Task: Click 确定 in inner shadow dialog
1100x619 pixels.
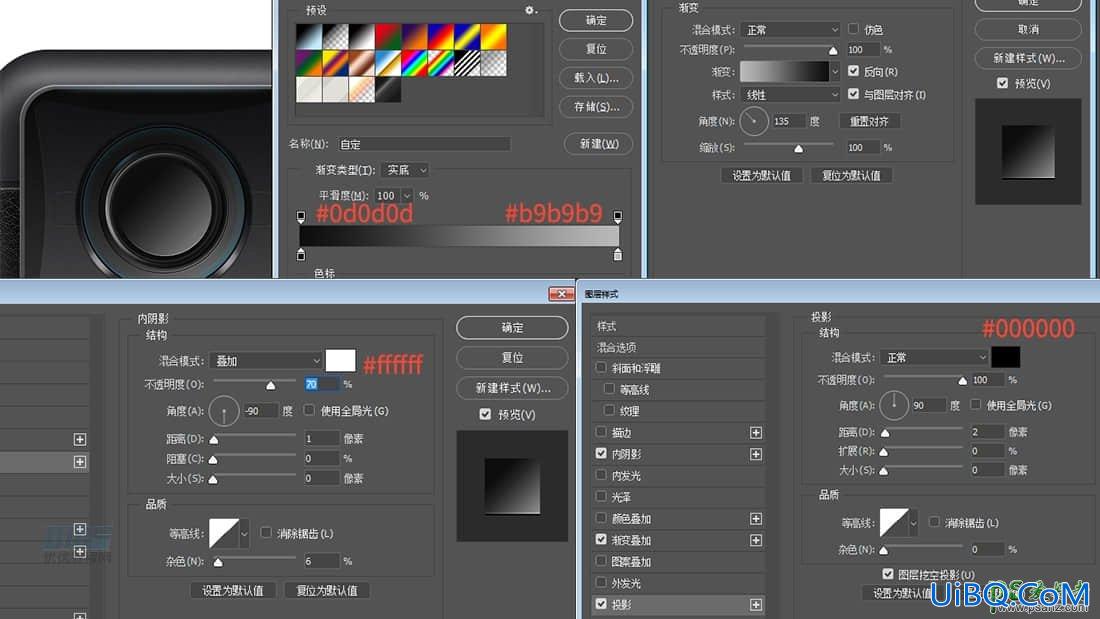Action: (x=512, y=328)
